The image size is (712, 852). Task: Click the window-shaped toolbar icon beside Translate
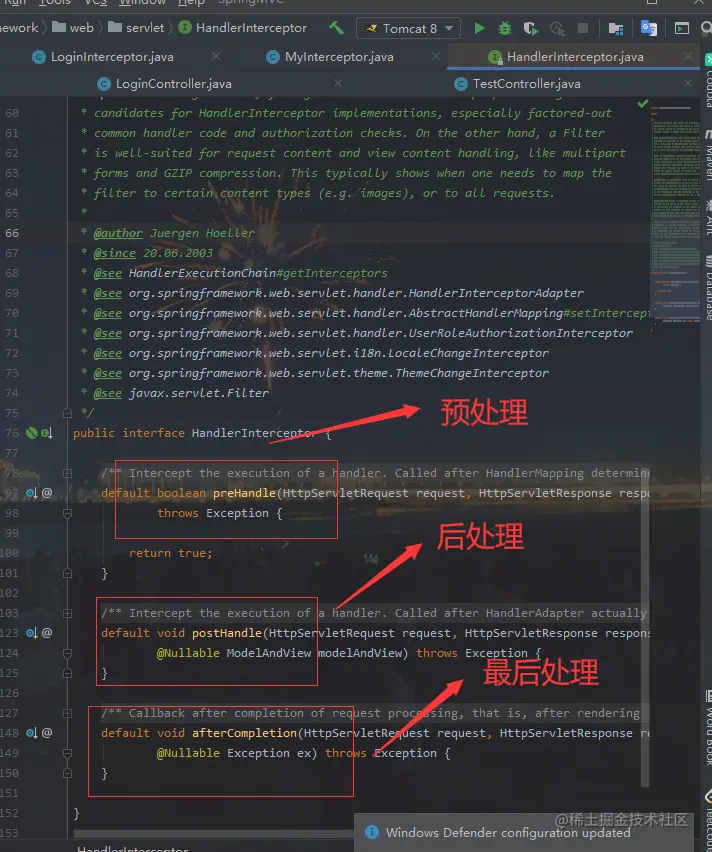pyautogui.click(x=682, y=28)
